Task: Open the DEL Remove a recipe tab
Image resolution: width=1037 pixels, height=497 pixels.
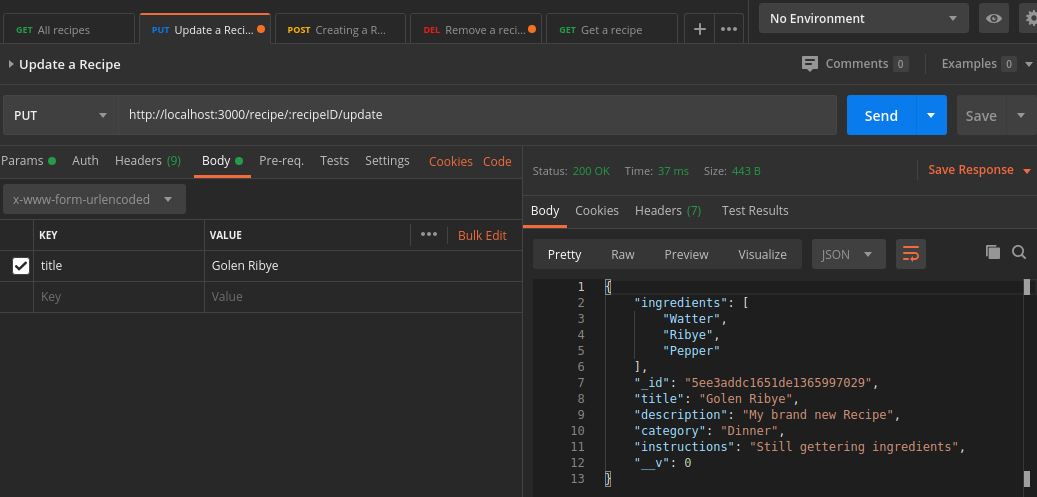Action: pos(476,30)
